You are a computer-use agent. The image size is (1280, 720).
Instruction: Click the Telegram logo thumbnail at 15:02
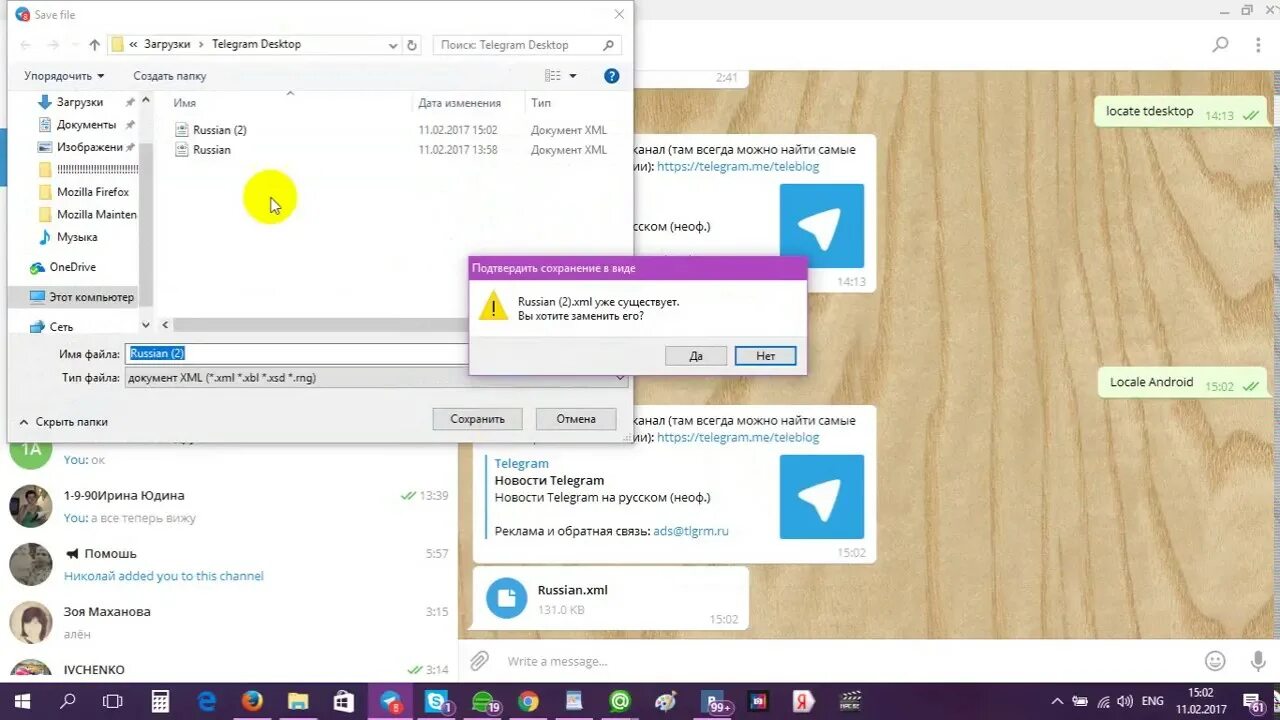822,497
